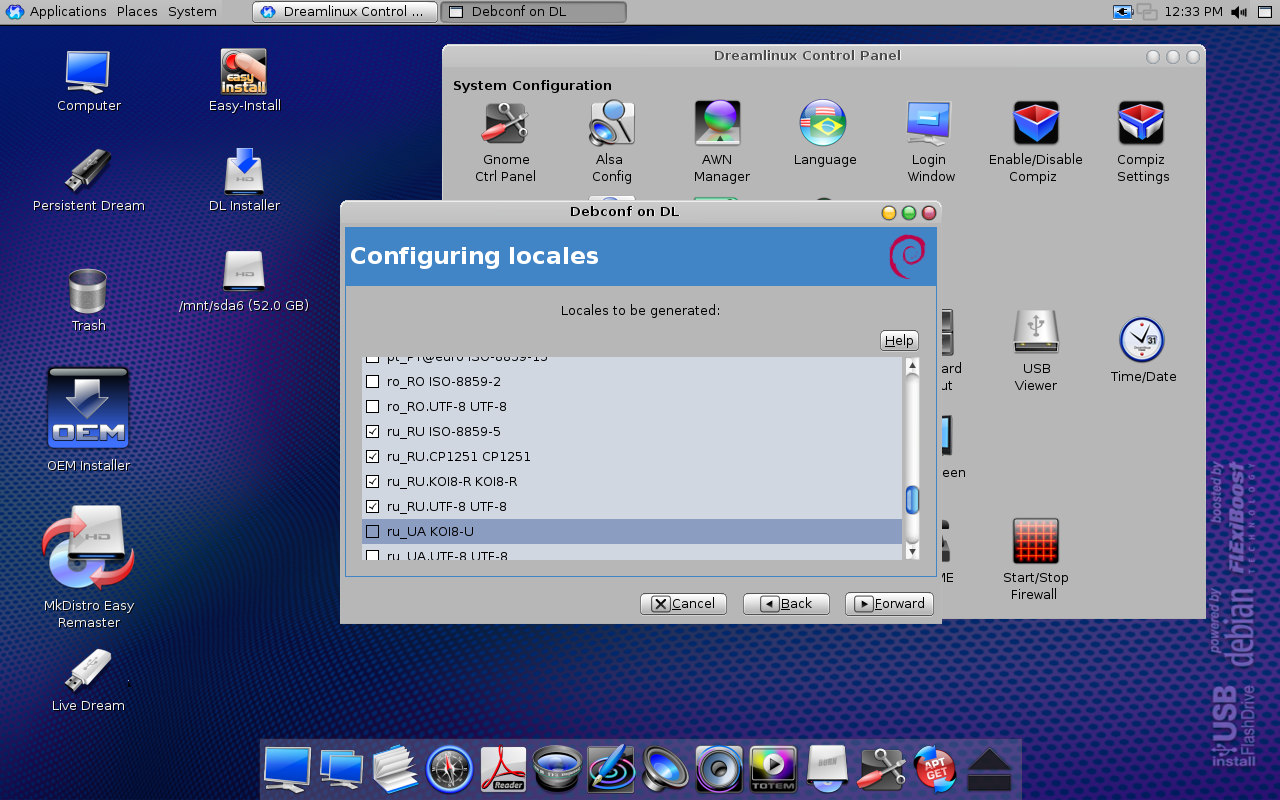Open the System menu

192,12
